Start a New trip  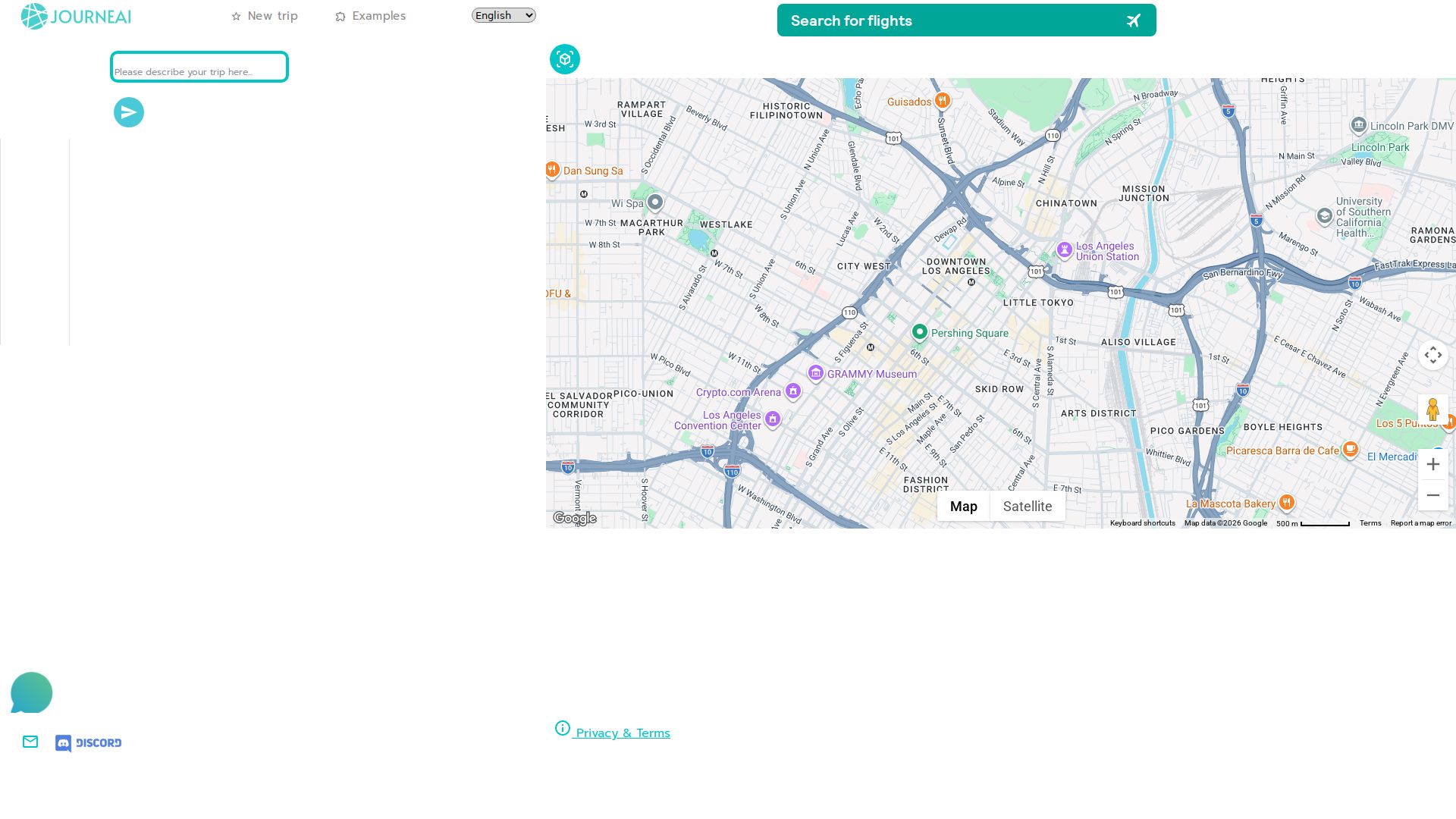pyautogui.click(x=265, y=16)
